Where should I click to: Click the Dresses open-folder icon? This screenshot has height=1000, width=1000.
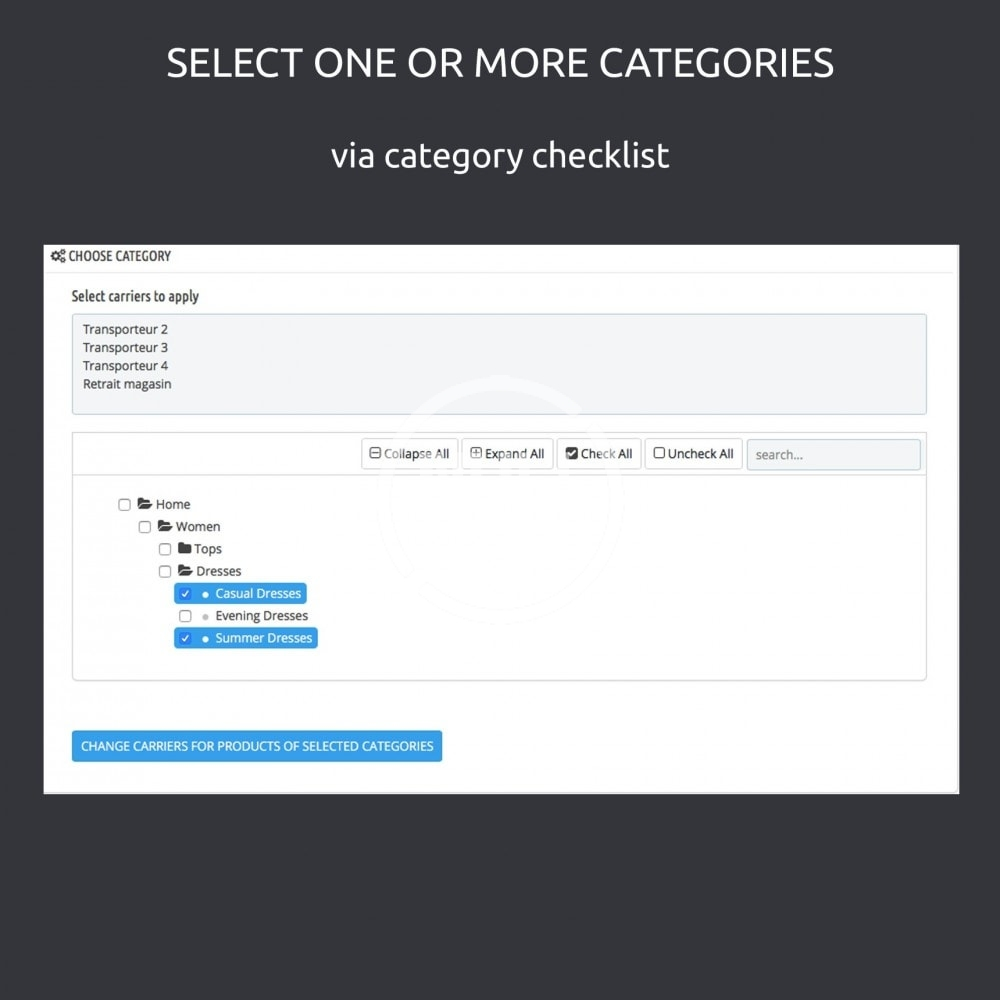pyautogui.click(x=185, y=571)
